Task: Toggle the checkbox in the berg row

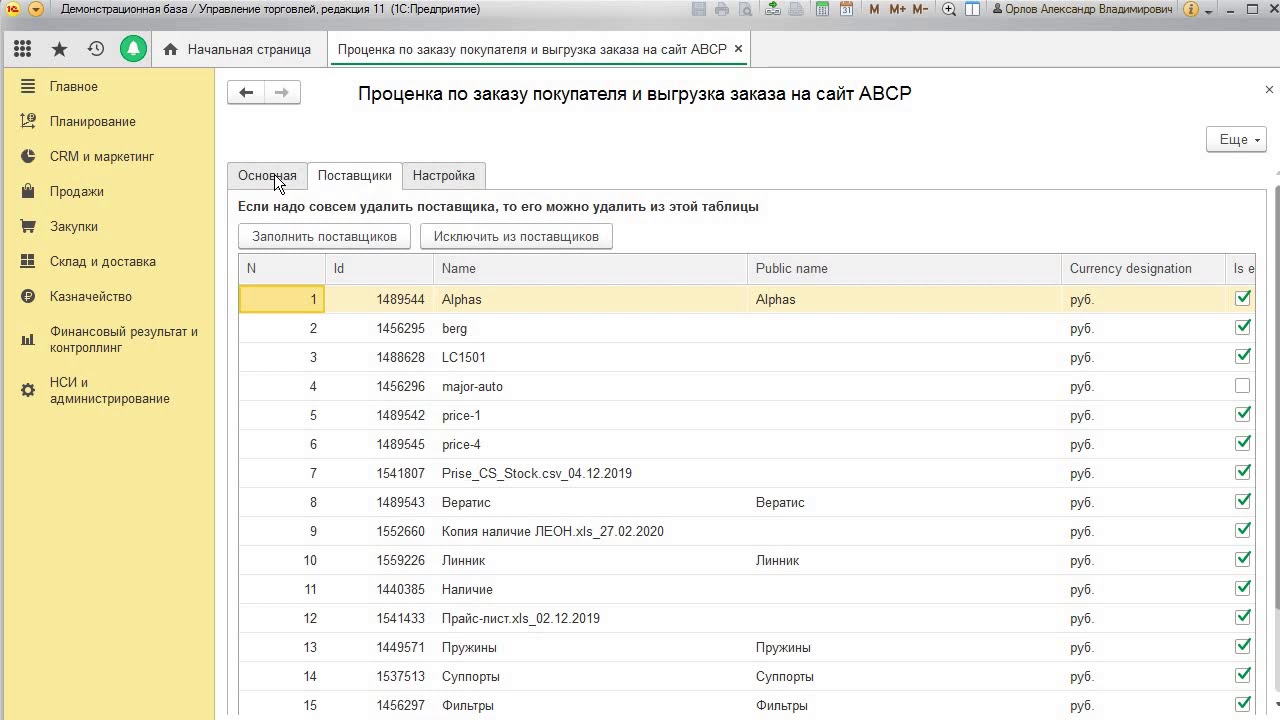Action: click(1243, 327)
